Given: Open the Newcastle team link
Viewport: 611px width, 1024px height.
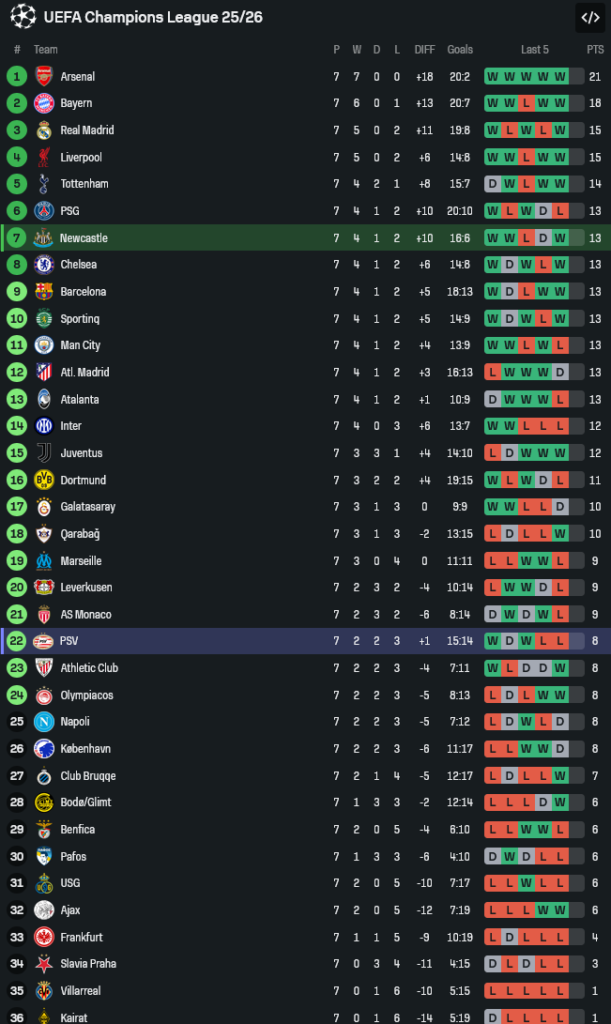Looking at the screenshot, I should coord(83,238).
